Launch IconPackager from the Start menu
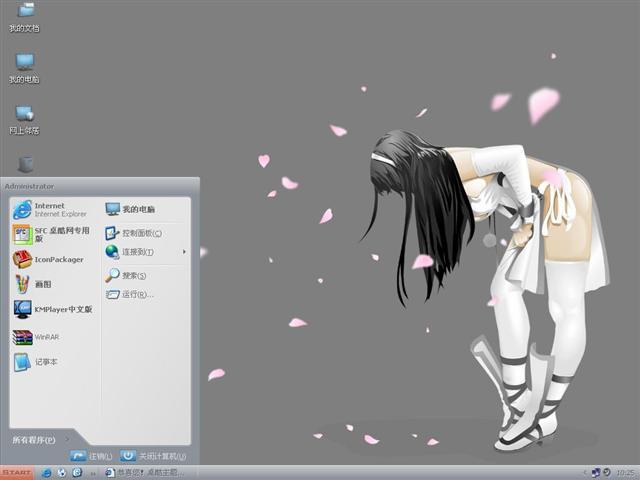Viewport: 640px width, 480px height. coord(49,260)
